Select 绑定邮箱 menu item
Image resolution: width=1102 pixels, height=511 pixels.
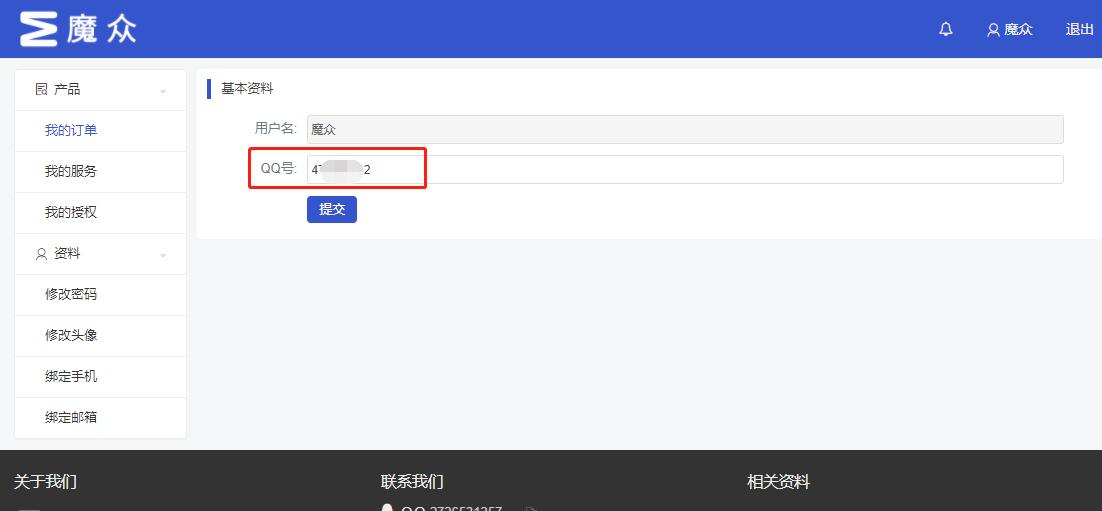click(x=71, y=418)
